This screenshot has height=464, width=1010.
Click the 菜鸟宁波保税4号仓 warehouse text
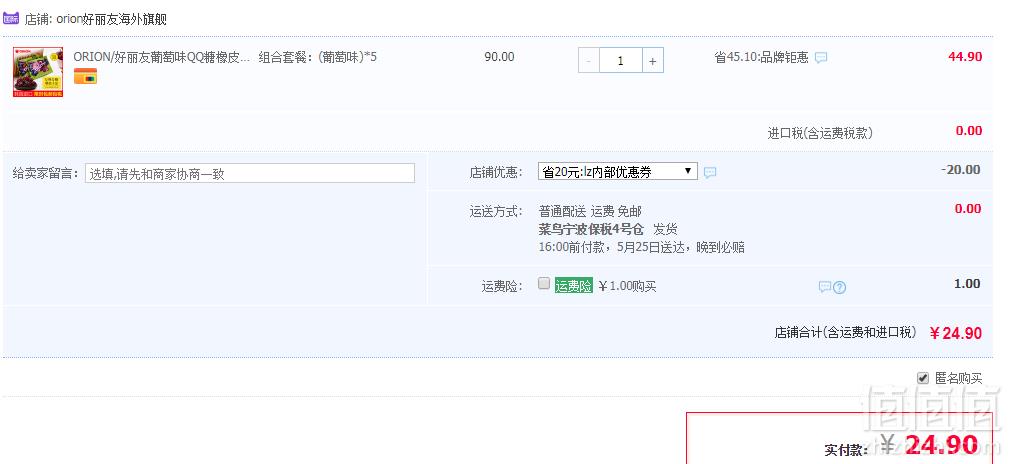pos(591,229)
